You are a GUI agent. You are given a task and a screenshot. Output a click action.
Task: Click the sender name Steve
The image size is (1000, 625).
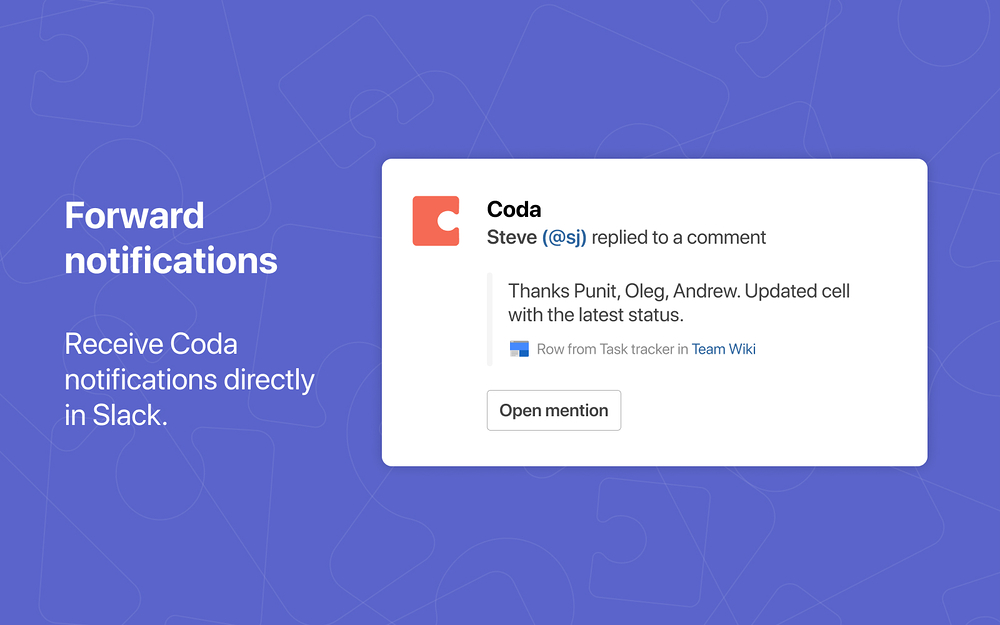(511, 237)
